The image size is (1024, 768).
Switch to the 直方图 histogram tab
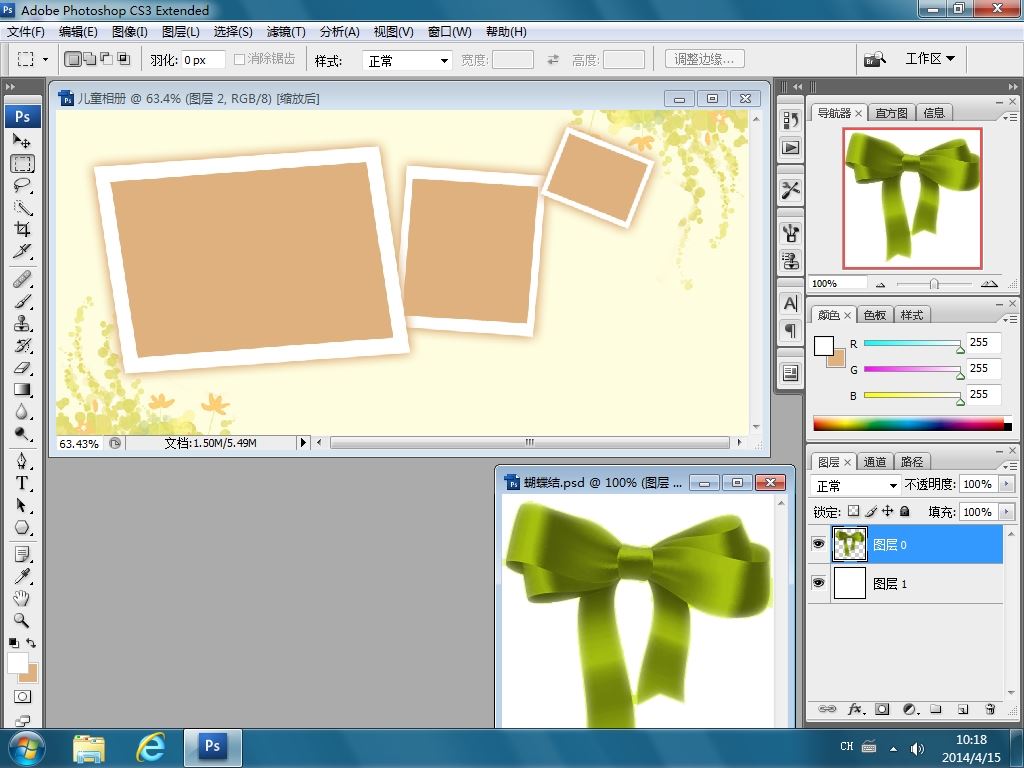891,113
